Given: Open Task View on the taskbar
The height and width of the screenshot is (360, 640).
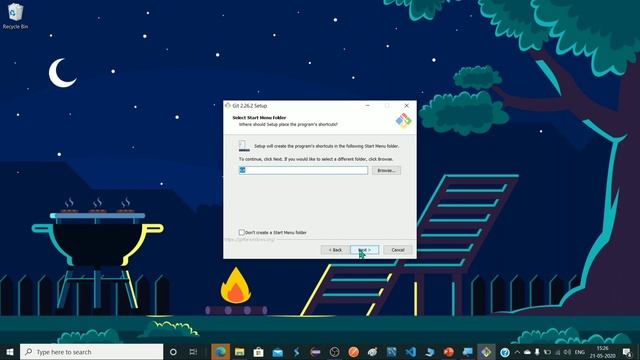Looking at the screenshot, I should click(x=193, y=352).
